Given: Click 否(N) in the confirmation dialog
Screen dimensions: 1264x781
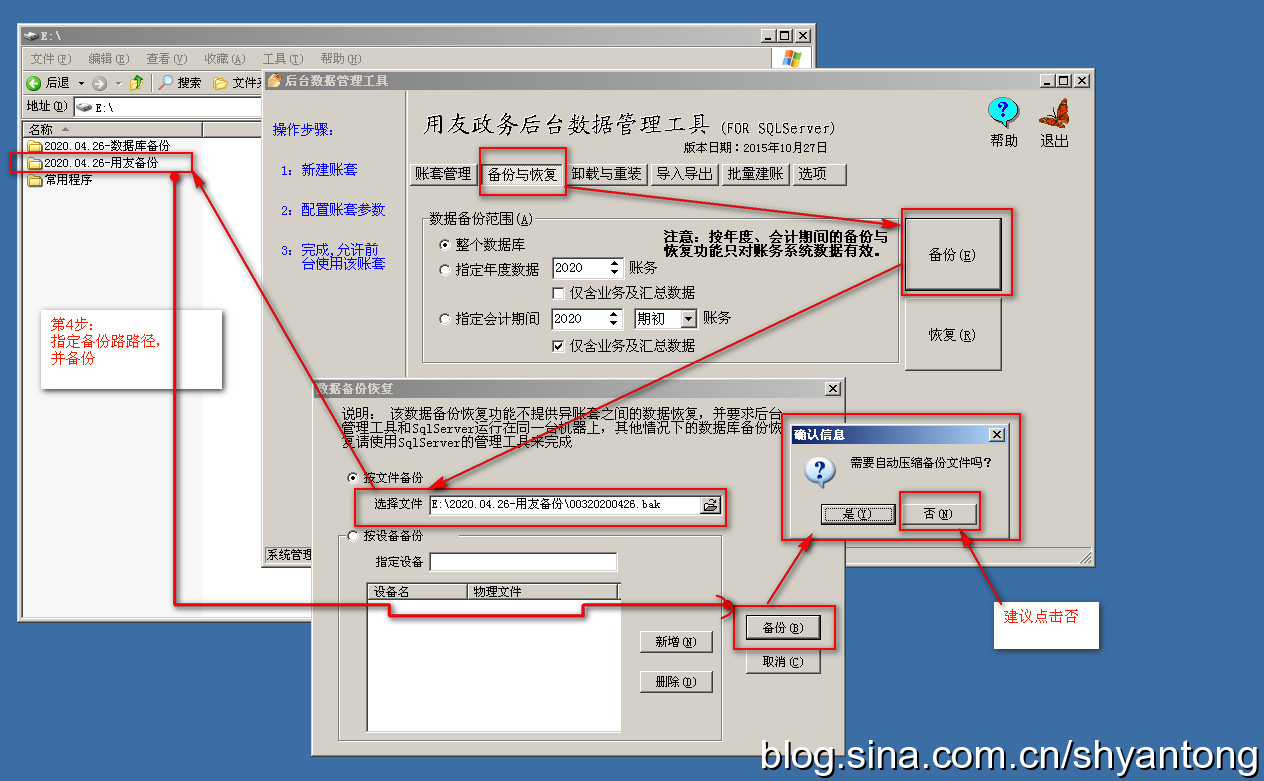Looking at the screenshot, I should click(937, 514).
